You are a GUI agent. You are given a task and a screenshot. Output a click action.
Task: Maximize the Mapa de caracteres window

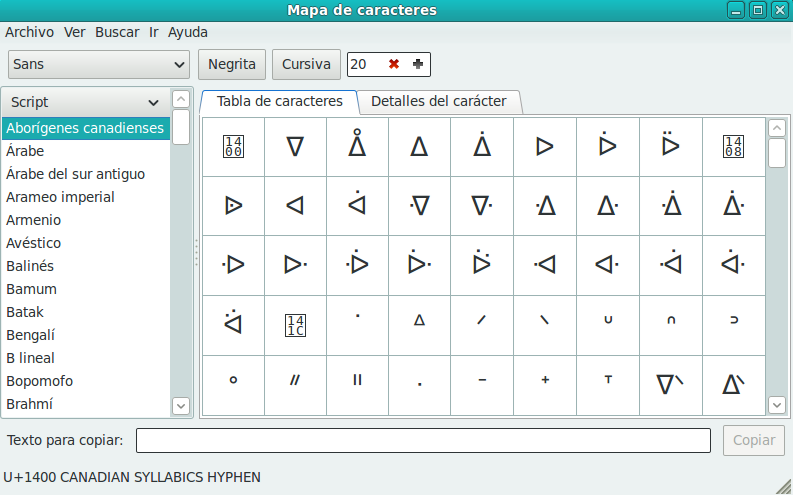[x=758, y=10]
